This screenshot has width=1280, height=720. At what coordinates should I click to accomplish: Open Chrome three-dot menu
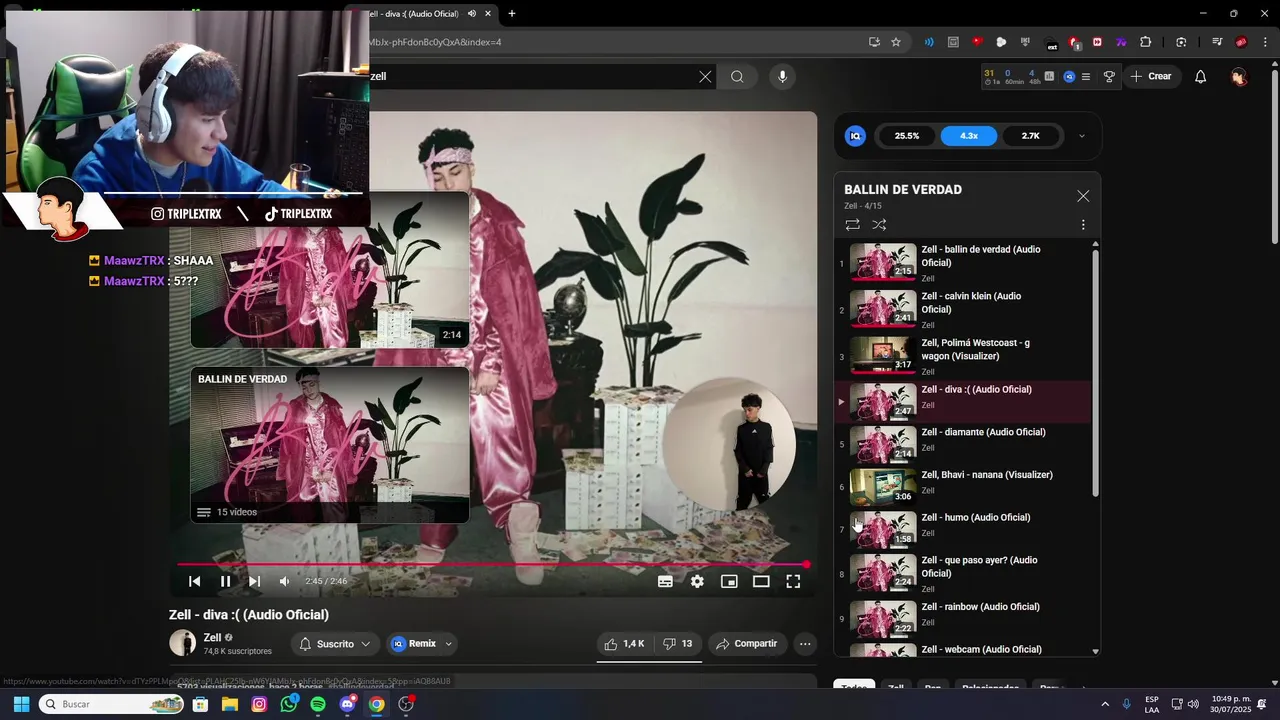point(1264,42)
